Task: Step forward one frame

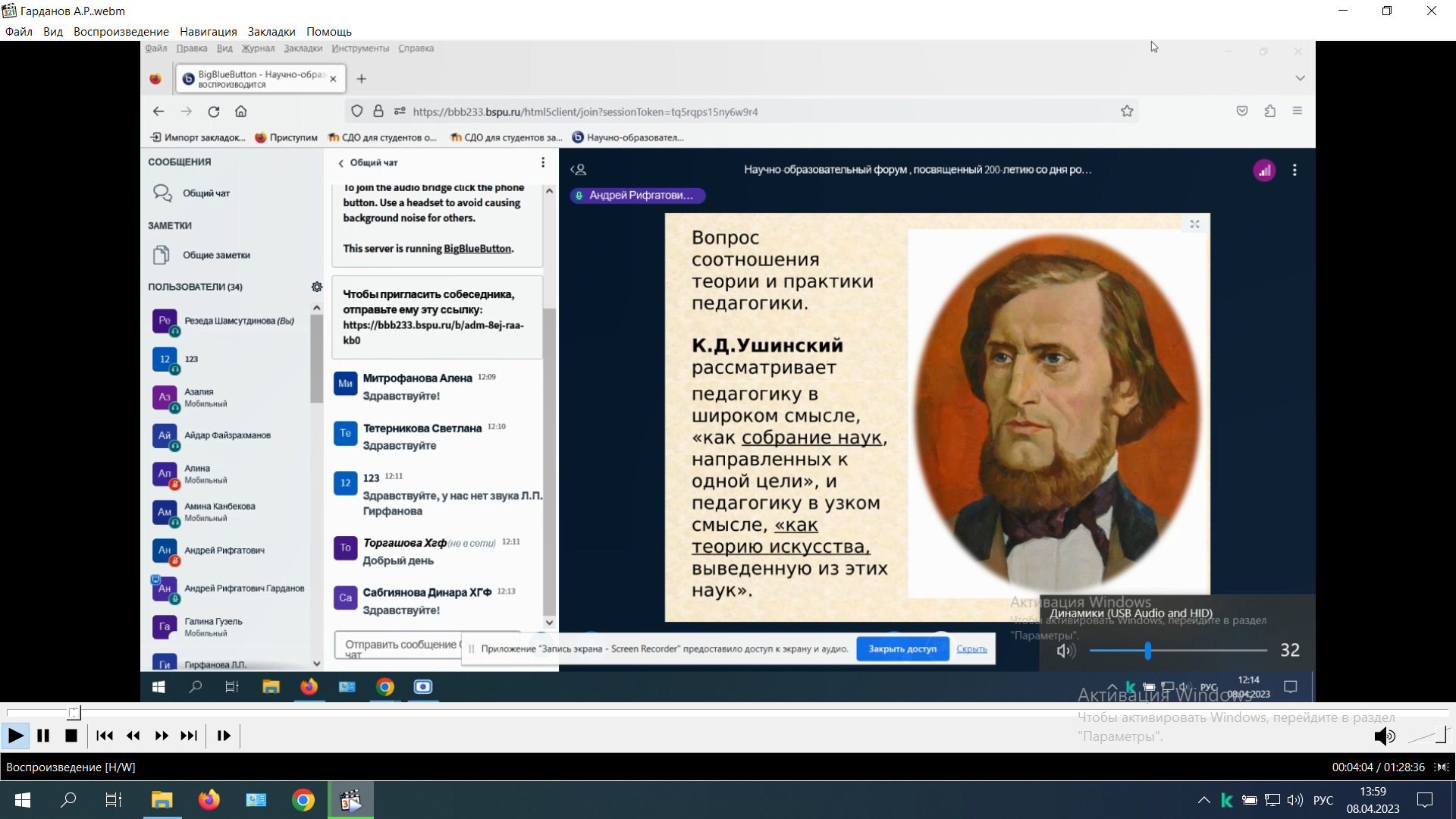Action: tap(224, 736)
